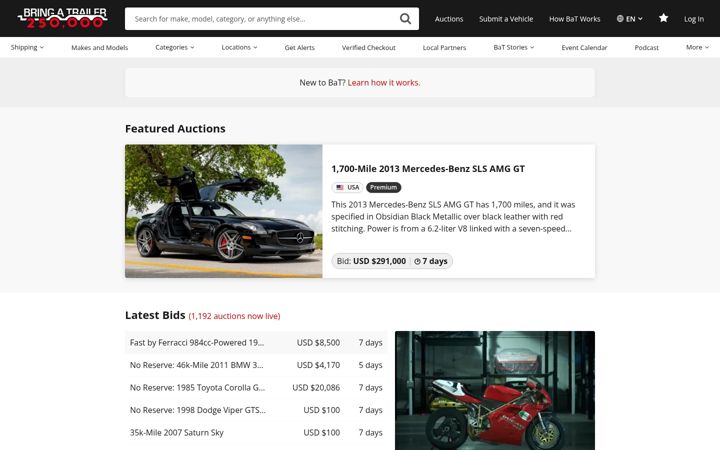This screenshot has width=720, height=450.
Task: Click the USA flag badge
Action: (347, 187)
